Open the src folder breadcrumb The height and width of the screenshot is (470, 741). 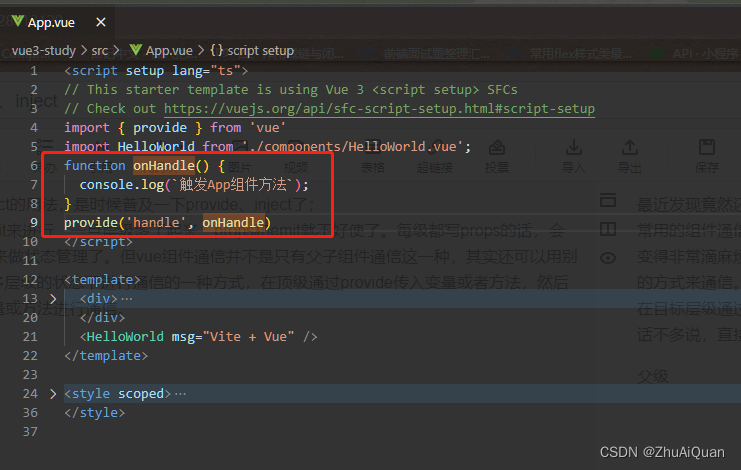pyautogui.click(x=99, y=51)
